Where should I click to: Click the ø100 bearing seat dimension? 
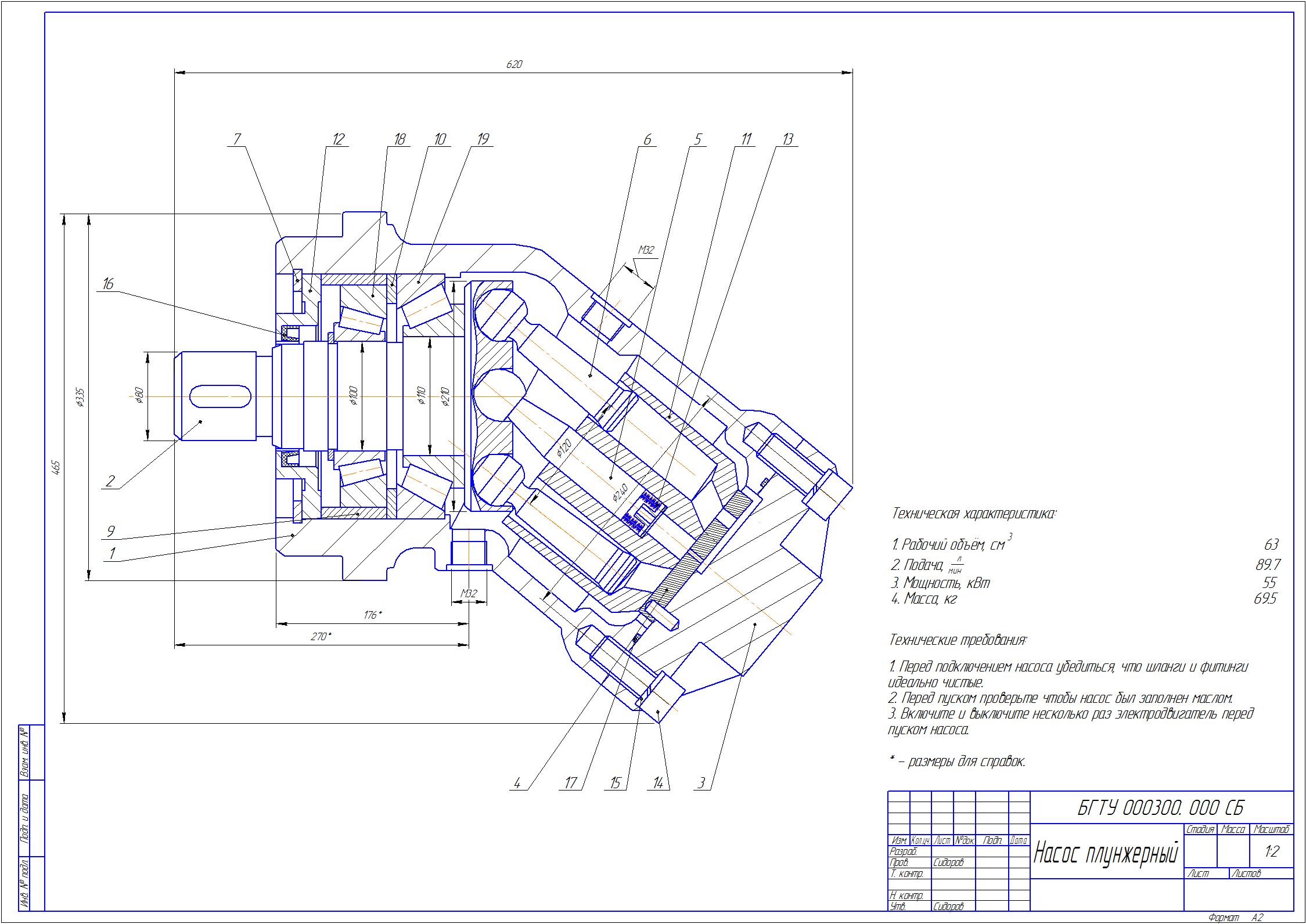click(x=354, y=395)
